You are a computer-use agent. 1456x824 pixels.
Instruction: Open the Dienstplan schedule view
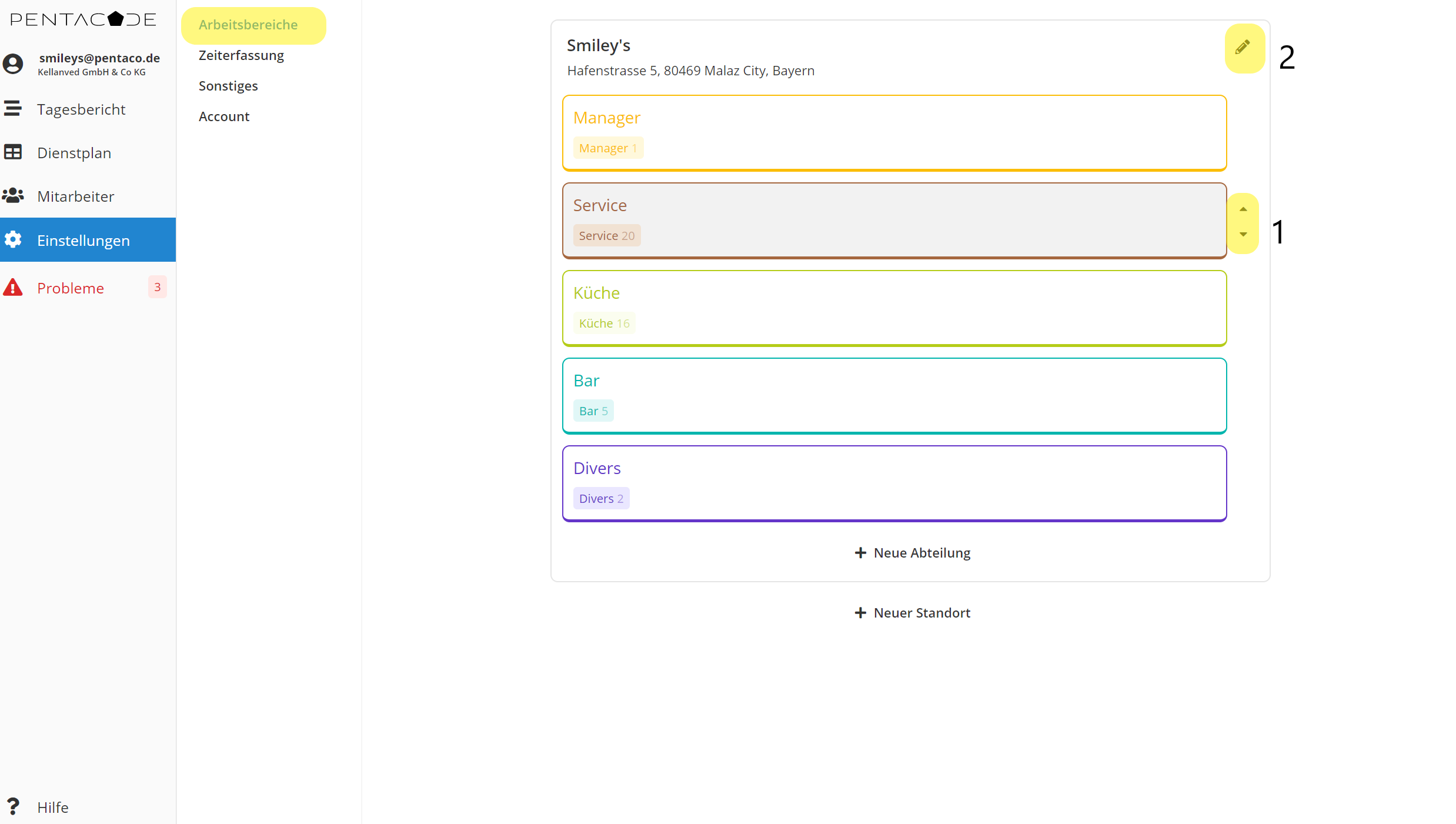click(x=74, y=153)
